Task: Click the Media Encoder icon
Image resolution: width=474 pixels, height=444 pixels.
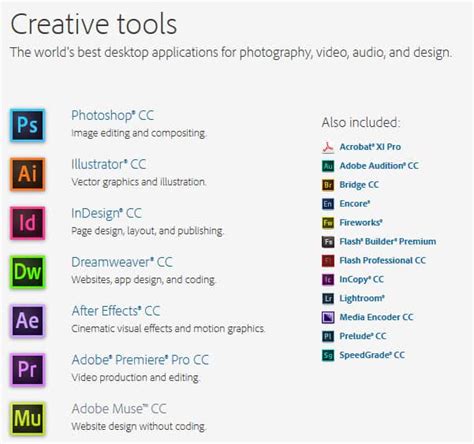Action: (328, 317)
